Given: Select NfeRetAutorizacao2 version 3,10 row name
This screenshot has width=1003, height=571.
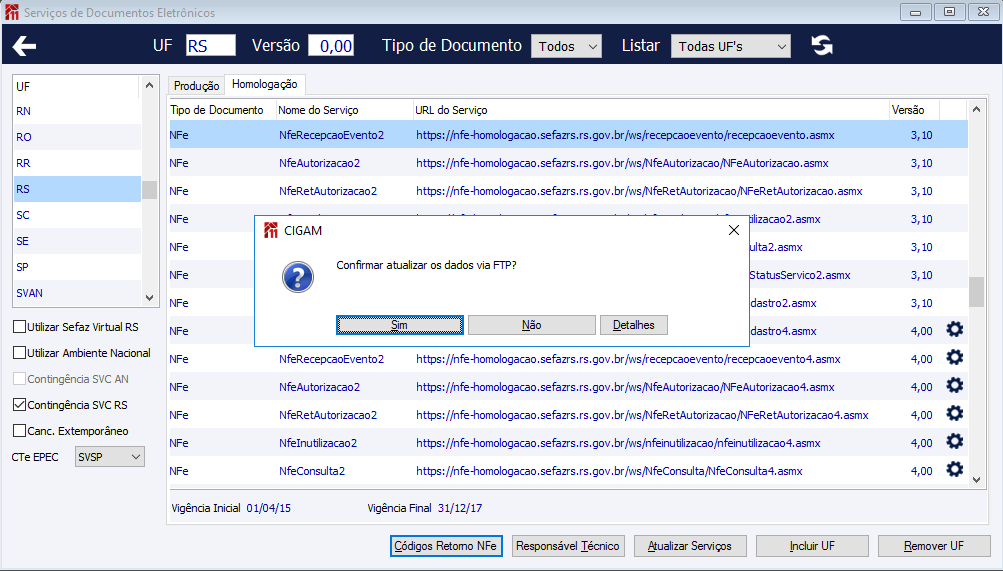Looking at the screenshot, I should click(x=328, y=191).
